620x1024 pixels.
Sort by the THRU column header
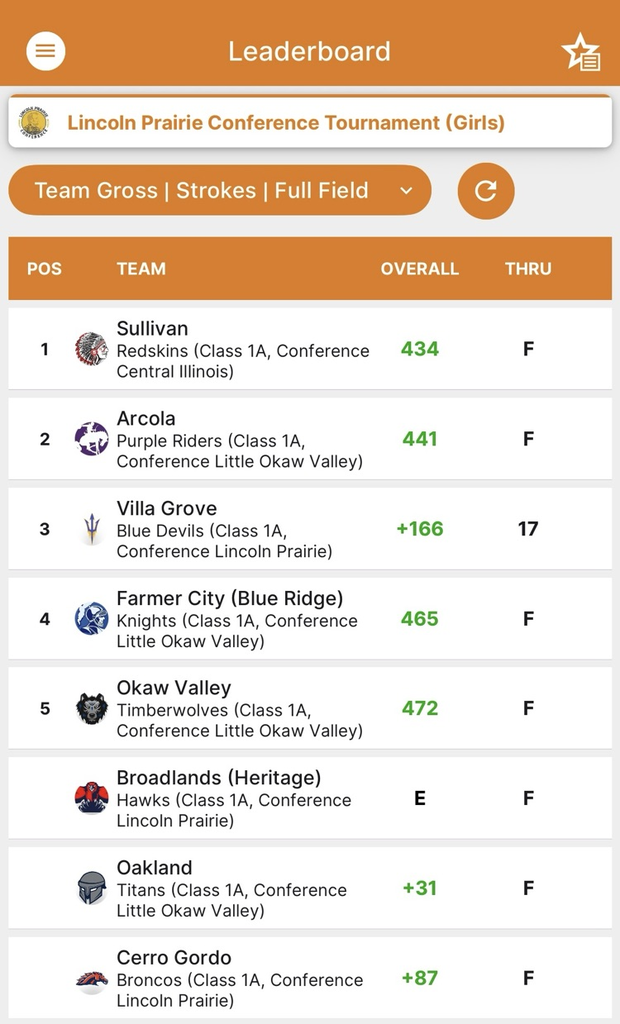point(528,269)
